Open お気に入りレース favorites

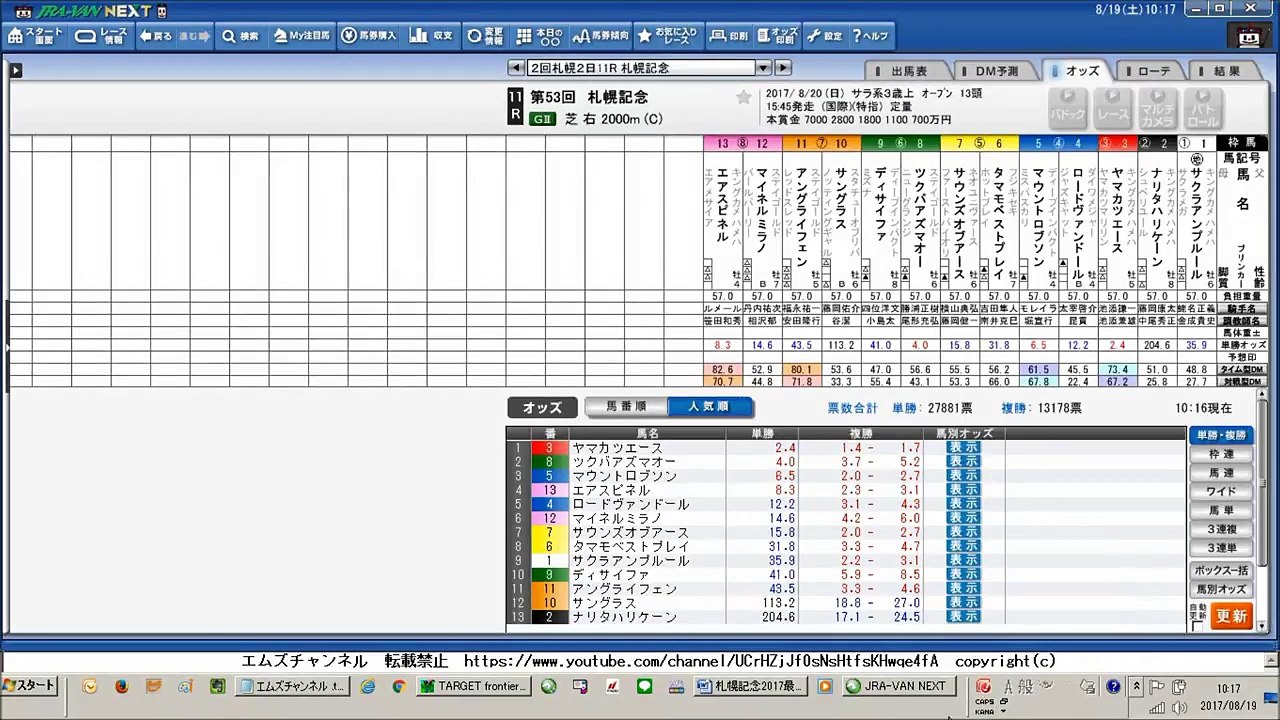667,36
